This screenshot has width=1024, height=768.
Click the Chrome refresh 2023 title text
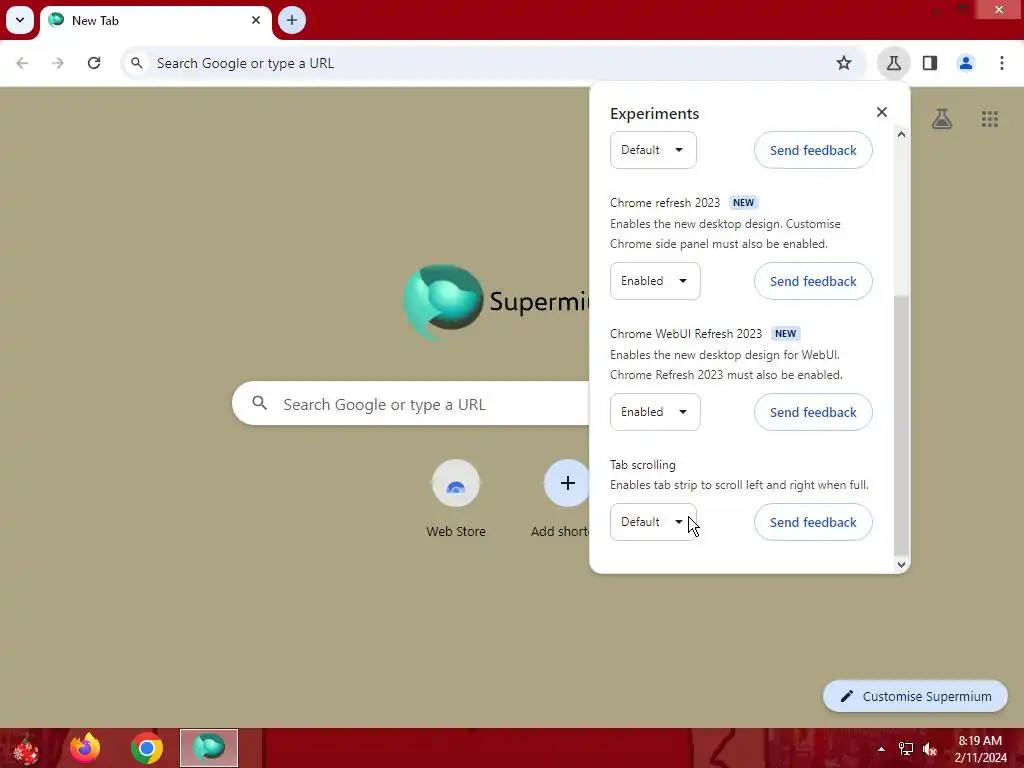[x=665, y=202]
